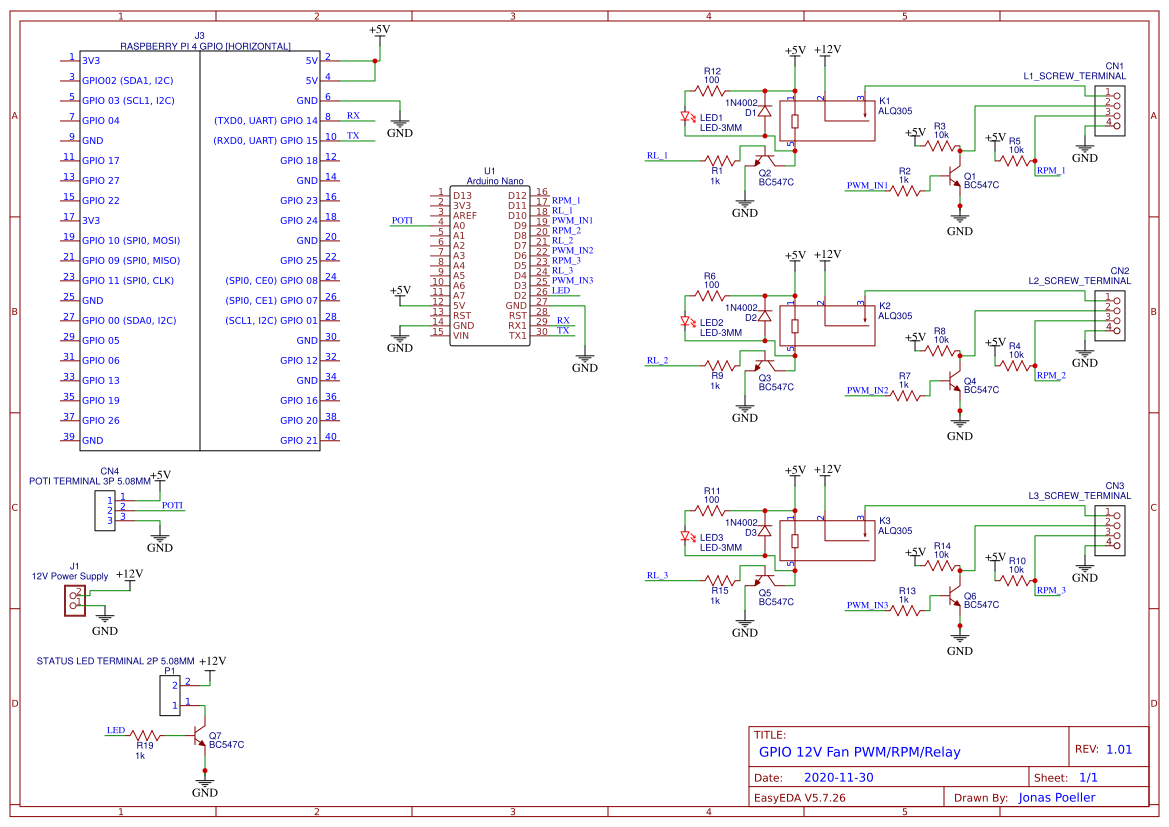Select the PWM_IN1 net label
Image resolution: width=1169 pixels, height=827 pixels.
(866, 185)
